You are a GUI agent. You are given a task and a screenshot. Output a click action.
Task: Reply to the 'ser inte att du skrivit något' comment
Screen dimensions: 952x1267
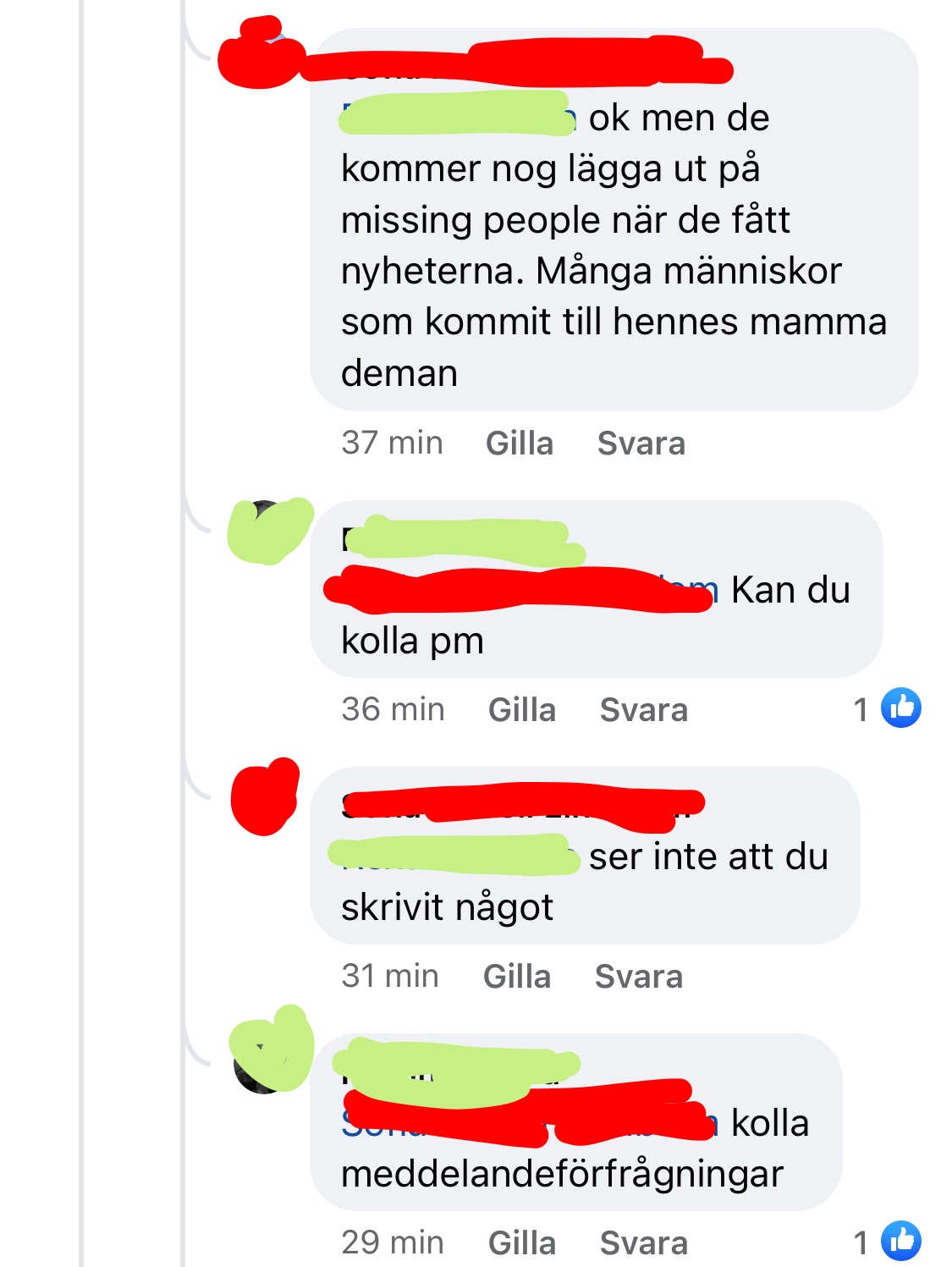(639, 977)
